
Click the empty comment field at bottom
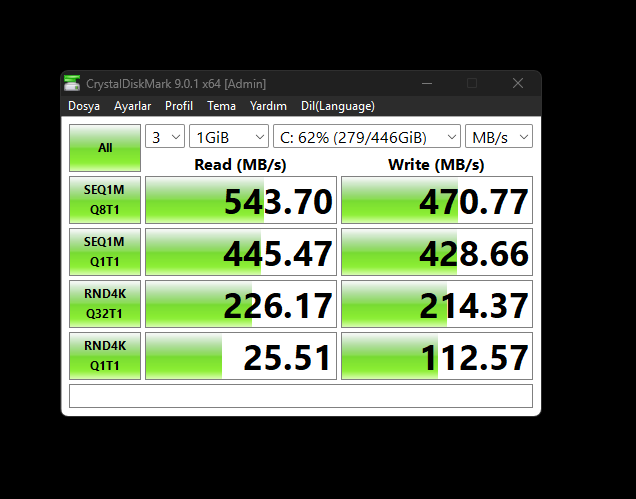(301, 396)
